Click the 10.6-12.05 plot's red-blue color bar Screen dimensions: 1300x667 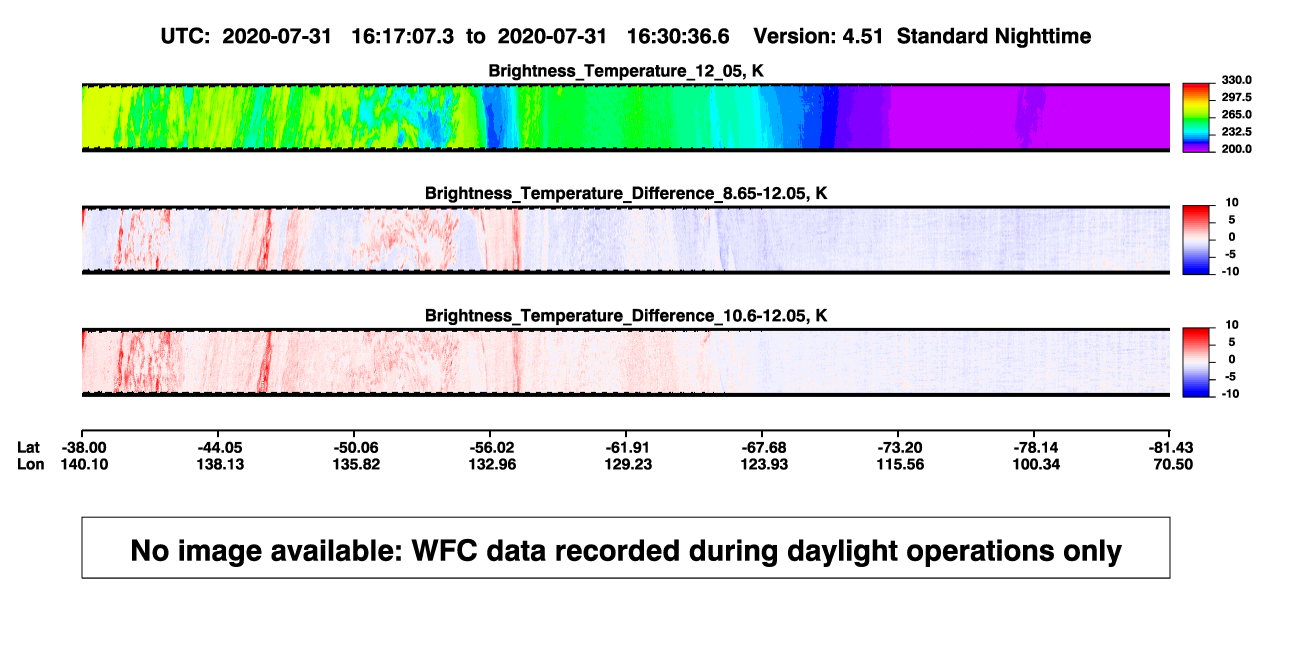click(x=1197, y=362)
